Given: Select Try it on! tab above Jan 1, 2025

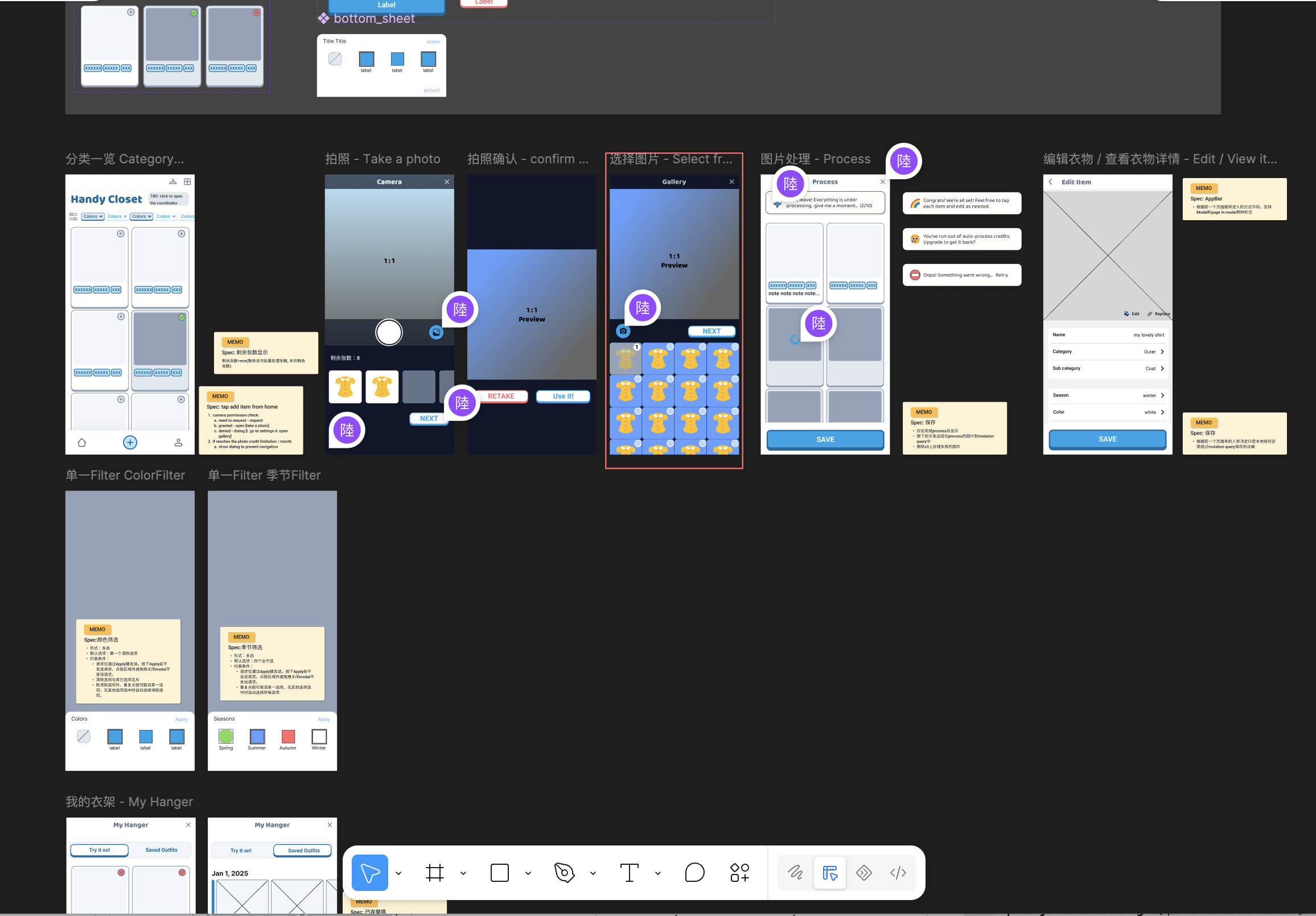Looking at the screenshot, I should [241, 850].
